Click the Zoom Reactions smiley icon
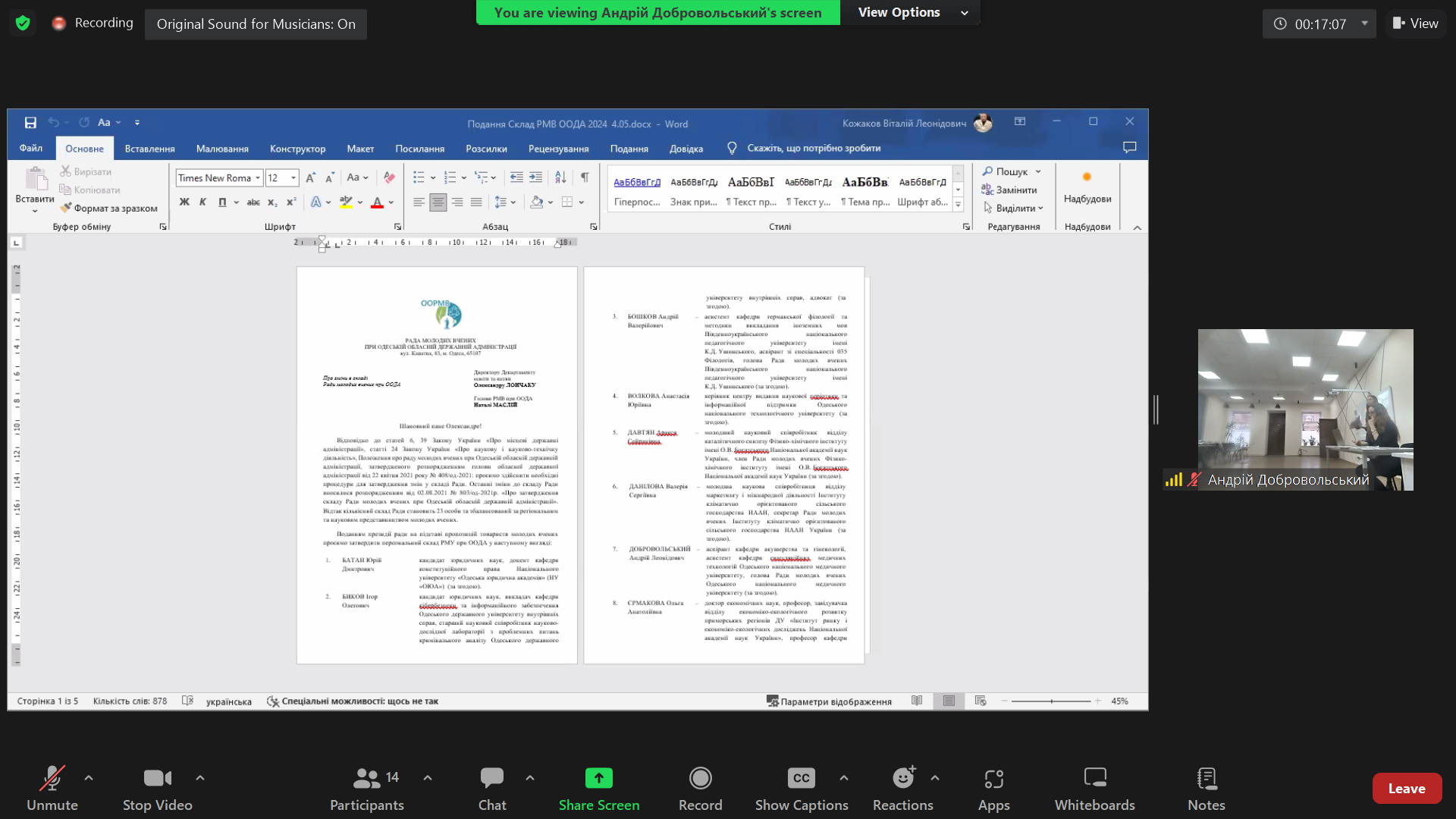This screenshot has width=1456, height=819. pos(902,778)
